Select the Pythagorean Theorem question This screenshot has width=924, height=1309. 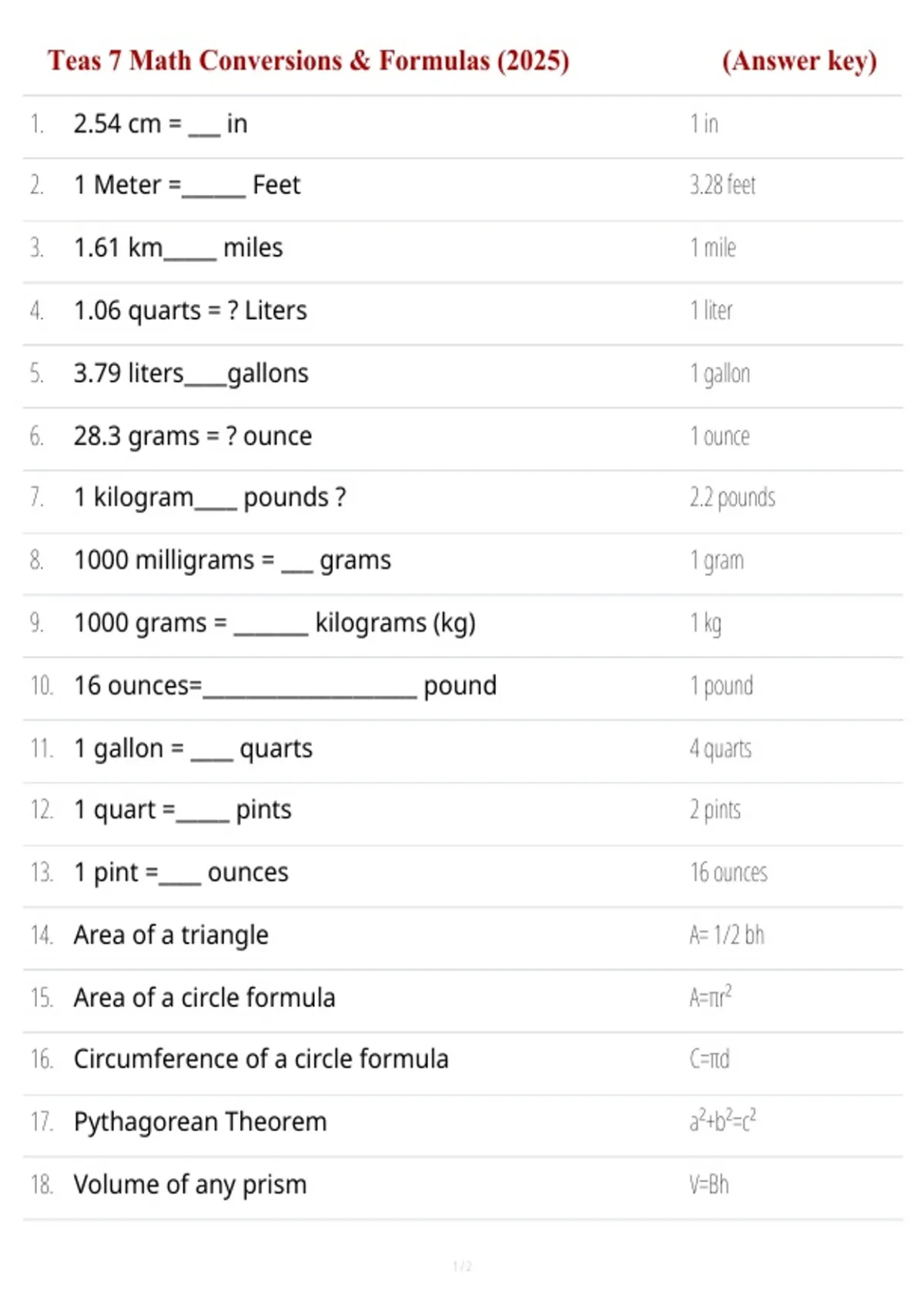tap(200, 1123)
